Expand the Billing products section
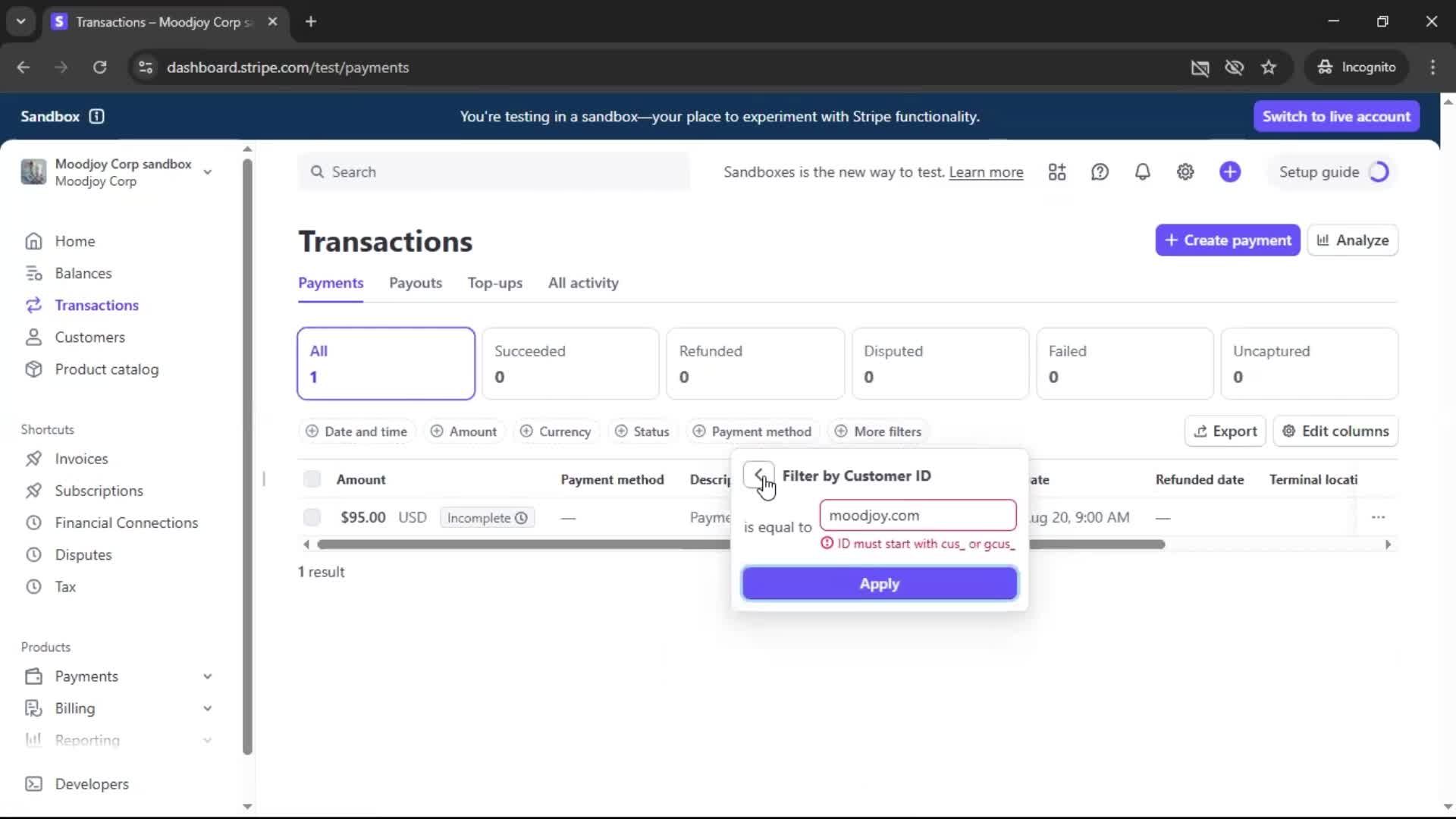This screenshot has width=1456, height=819. click(207, 708)
